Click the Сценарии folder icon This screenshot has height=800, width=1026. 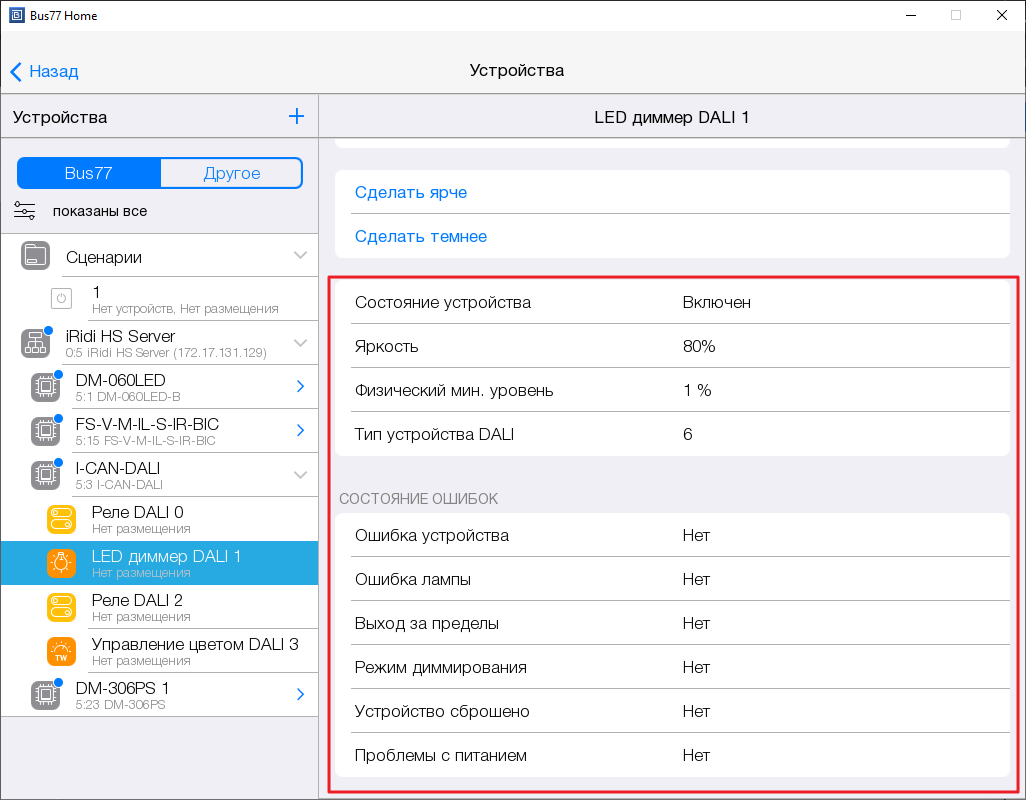pos(35,256)
